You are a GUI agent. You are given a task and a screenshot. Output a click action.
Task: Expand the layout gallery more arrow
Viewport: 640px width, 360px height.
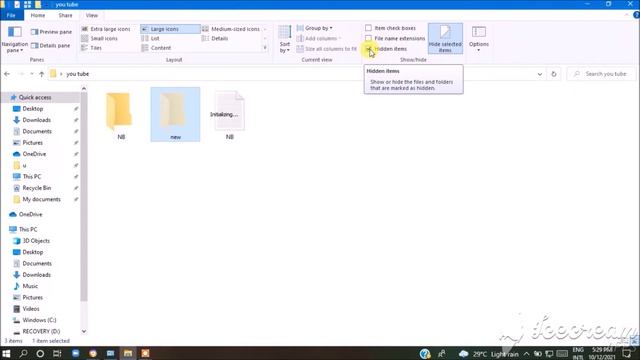point(265,48)
